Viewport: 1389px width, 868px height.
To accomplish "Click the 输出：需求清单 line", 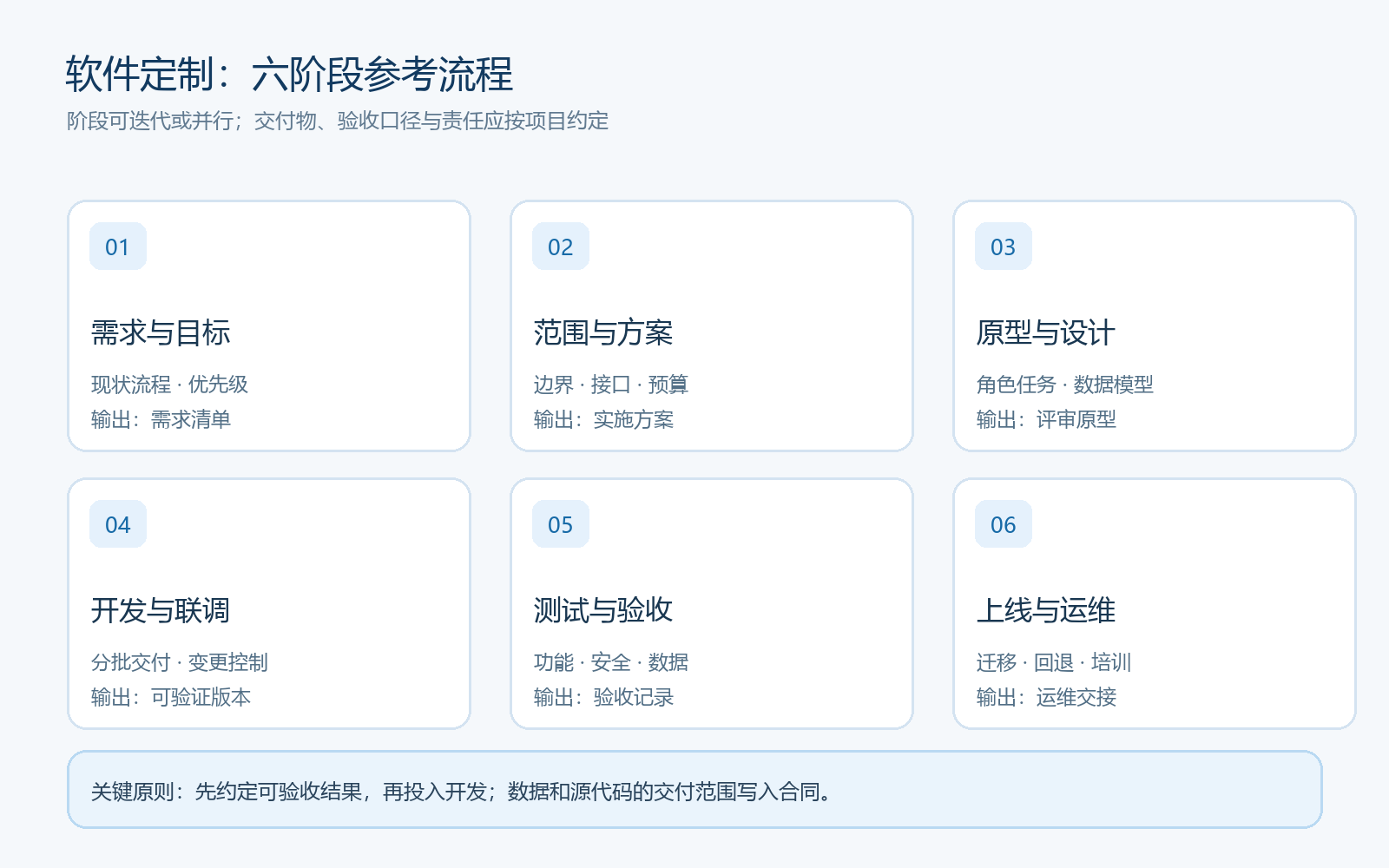I will [161, 420].
